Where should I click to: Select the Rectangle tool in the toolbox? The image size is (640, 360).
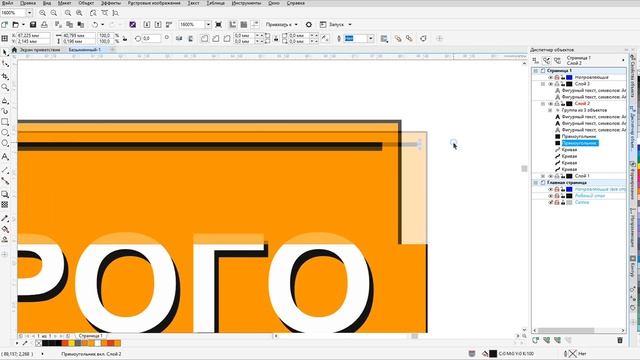click(5, 122)
